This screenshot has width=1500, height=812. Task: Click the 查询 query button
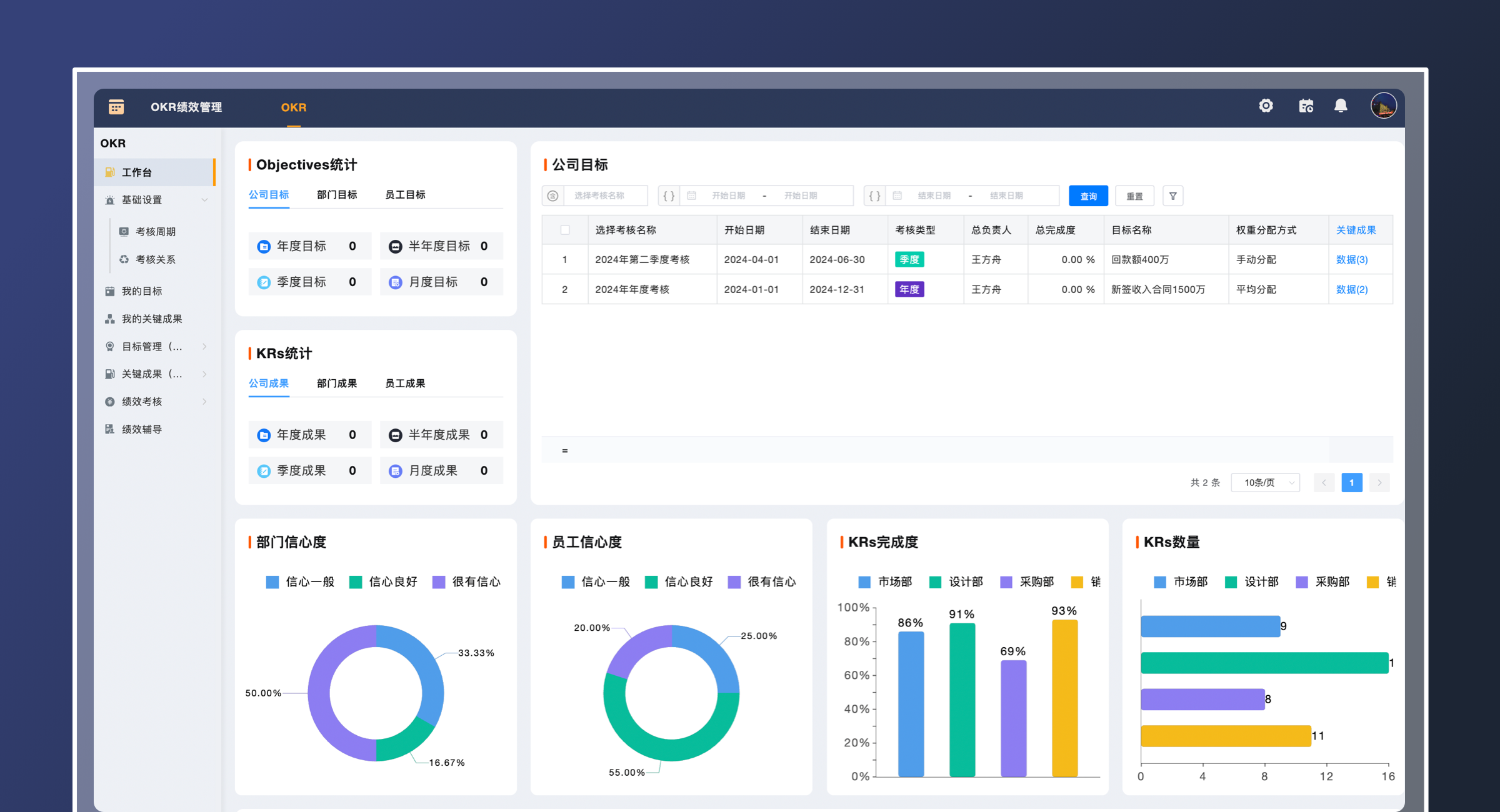coord(1088,196)
